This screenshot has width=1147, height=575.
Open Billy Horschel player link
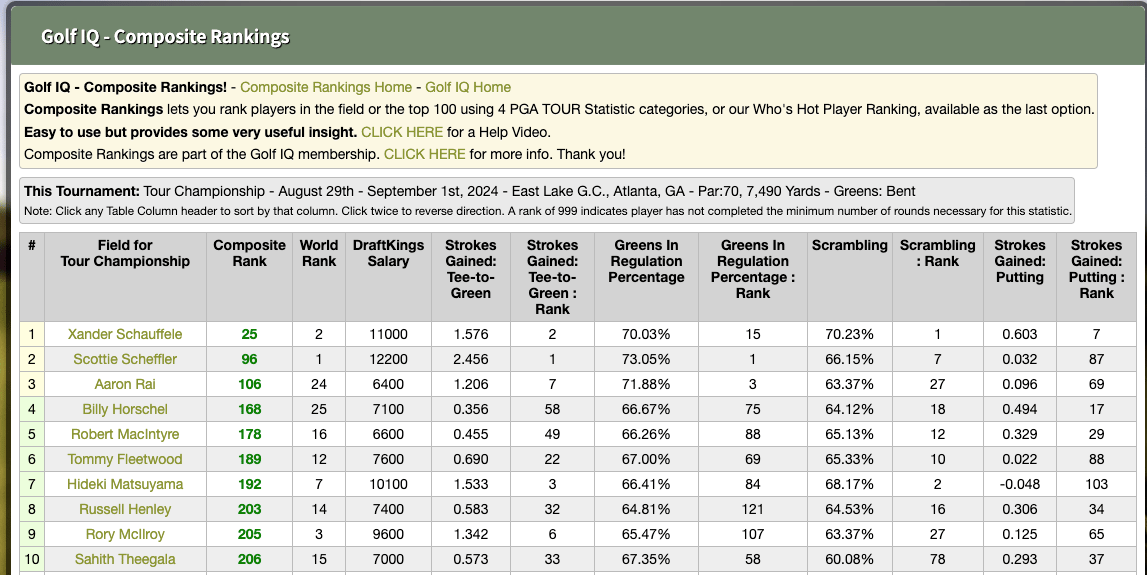125,409
